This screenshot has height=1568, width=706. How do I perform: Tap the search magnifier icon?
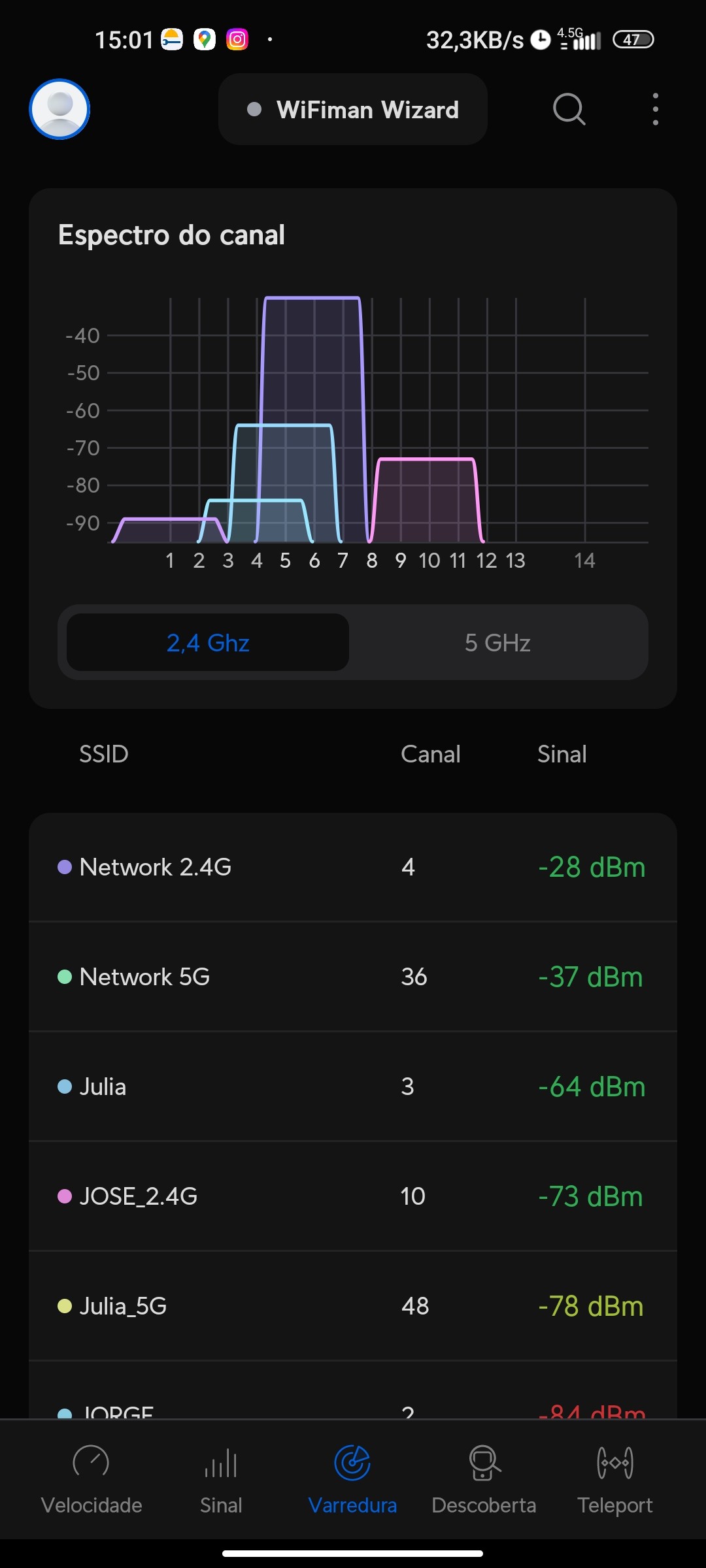click(569, 109)
